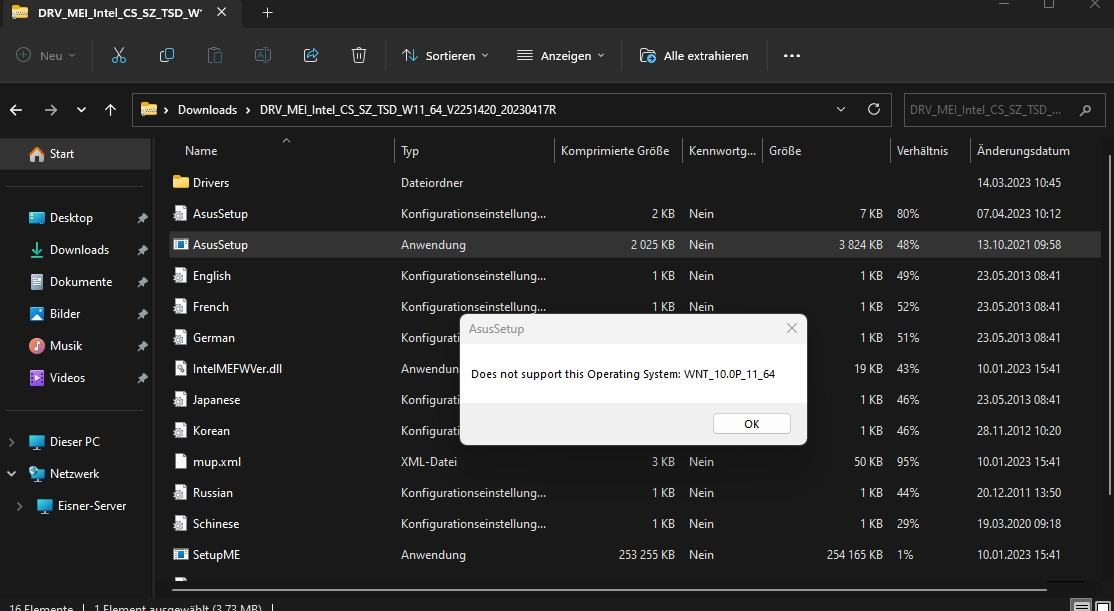Click the Share icon in toolbar
1114x611 pixels.
pos(310,55)
